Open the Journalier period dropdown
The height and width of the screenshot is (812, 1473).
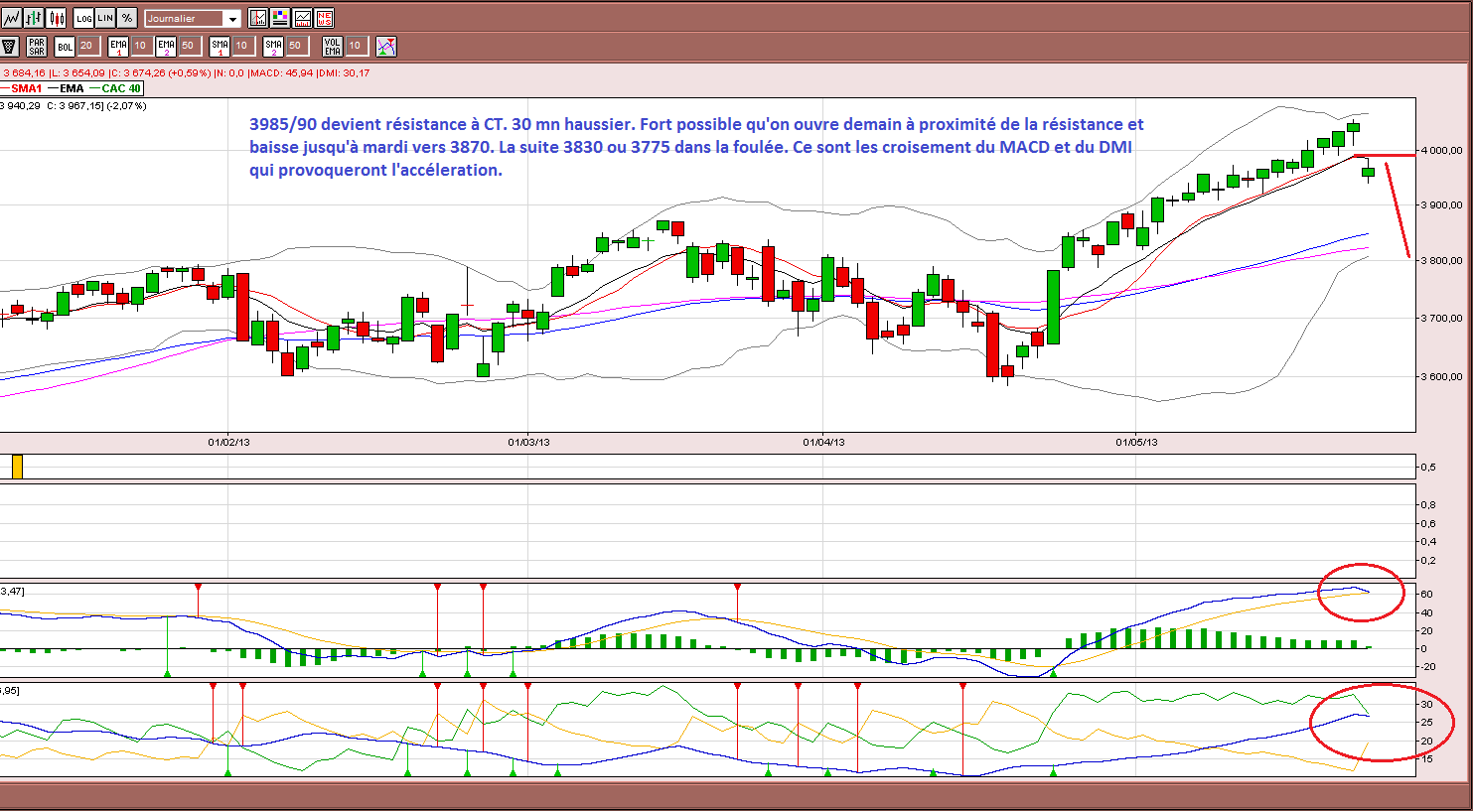click(193, 18)
